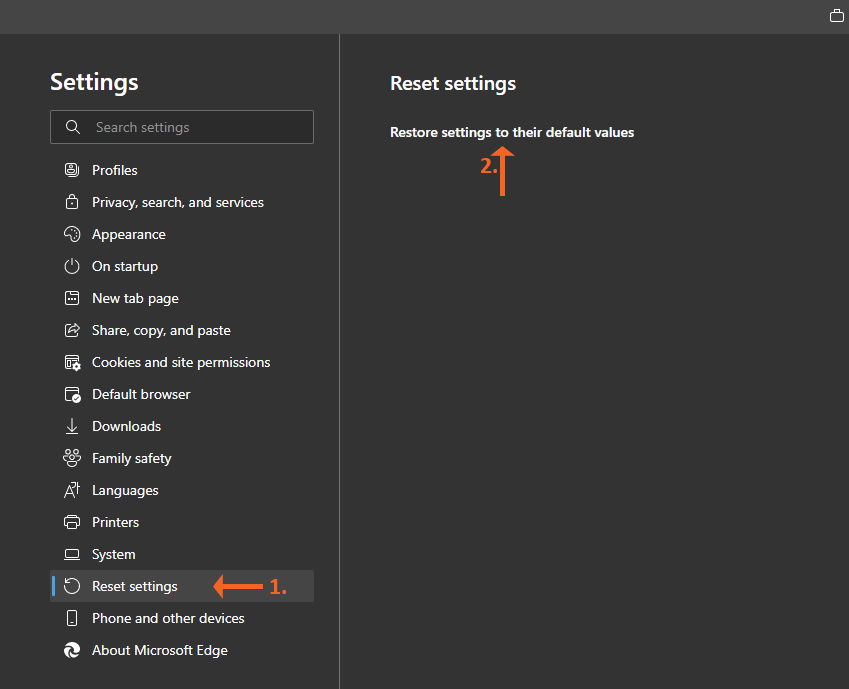Select the Cookies and site permissions icon
Image resolution: width=849 pixels, height=689 pixels.
[72, 362]
